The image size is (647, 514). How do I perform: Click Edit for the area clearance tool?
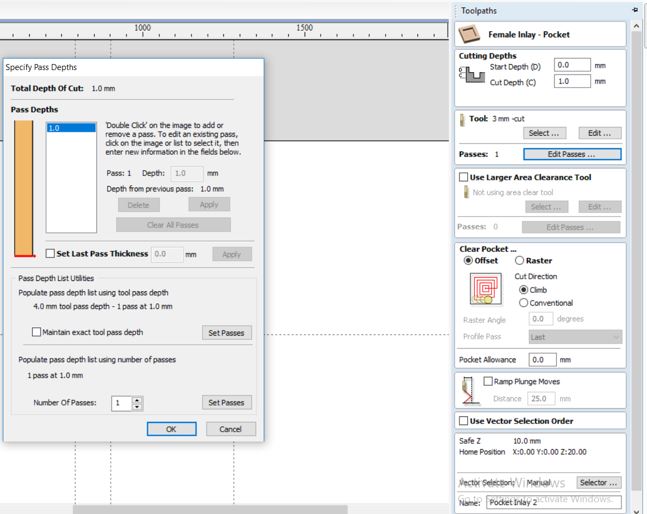(x=600, y=206)
